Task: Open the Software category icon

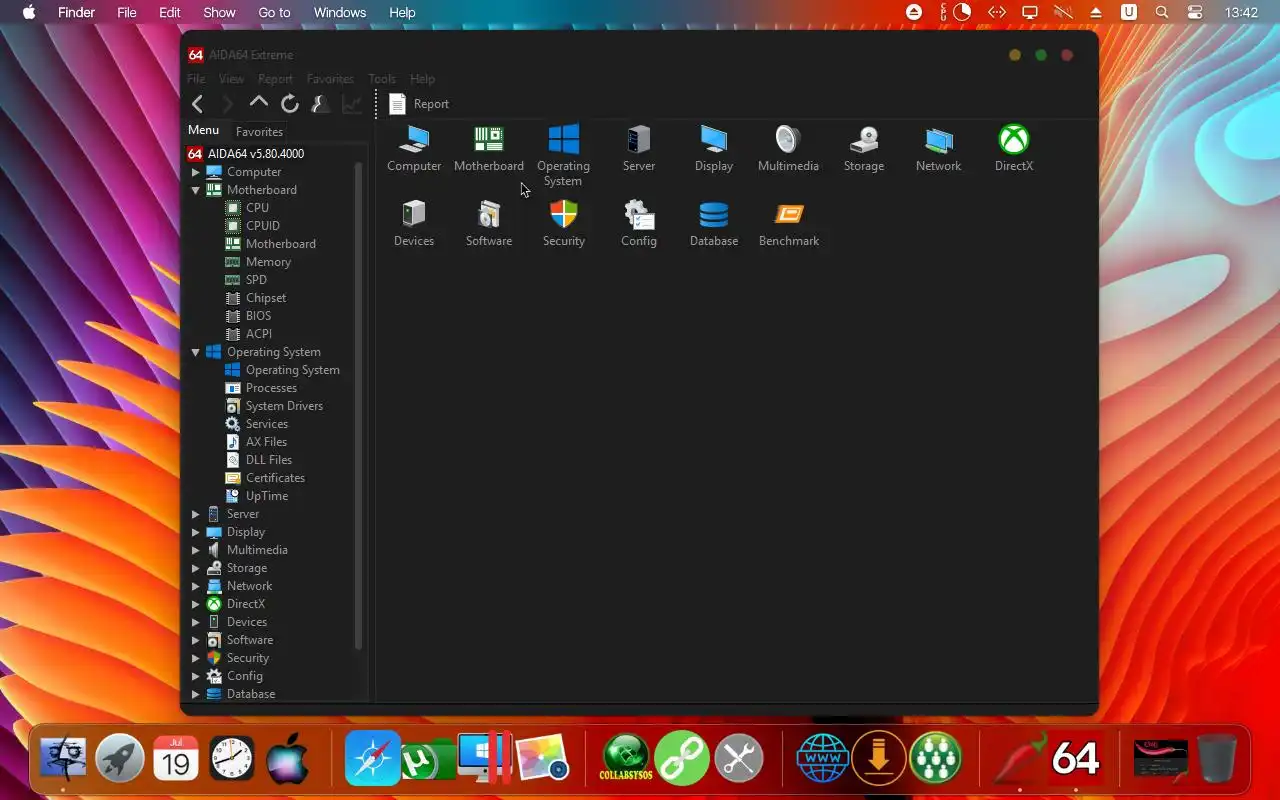Action: pyautogui.click(x=489, y=214)
